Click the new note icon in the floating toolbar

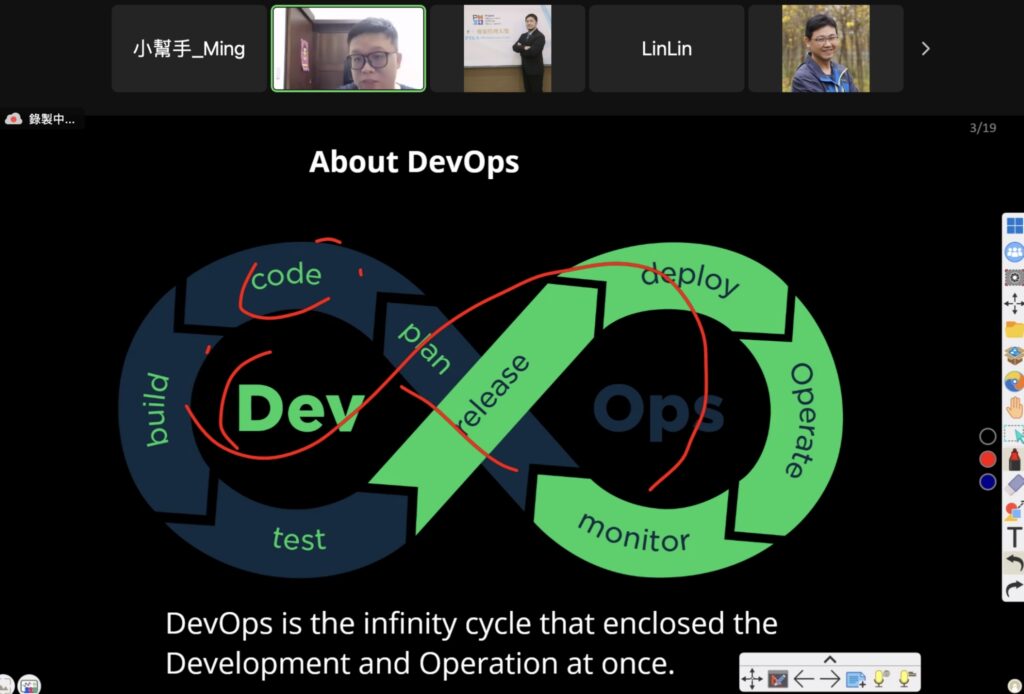(855, 679)
